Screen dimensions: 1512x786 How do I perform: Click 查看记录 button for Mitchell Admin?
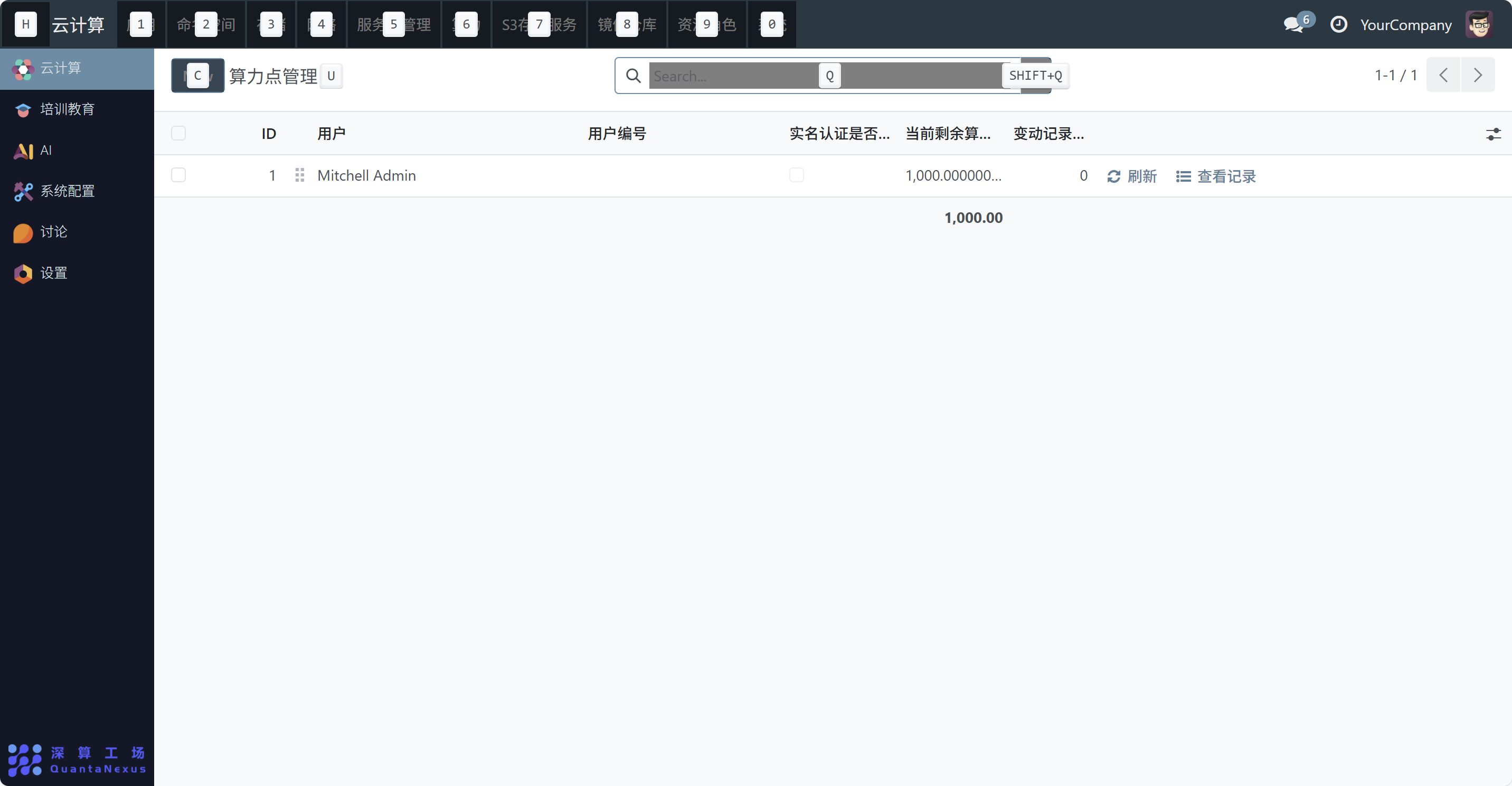1216,176
